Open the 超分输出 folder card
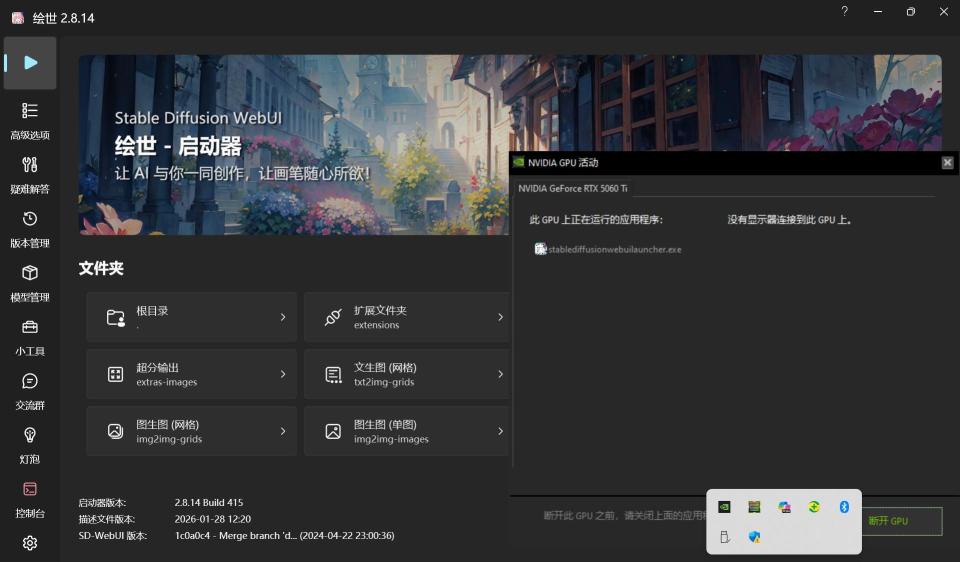The height and width of the screenshot is (562, 960). click(192, 374)
